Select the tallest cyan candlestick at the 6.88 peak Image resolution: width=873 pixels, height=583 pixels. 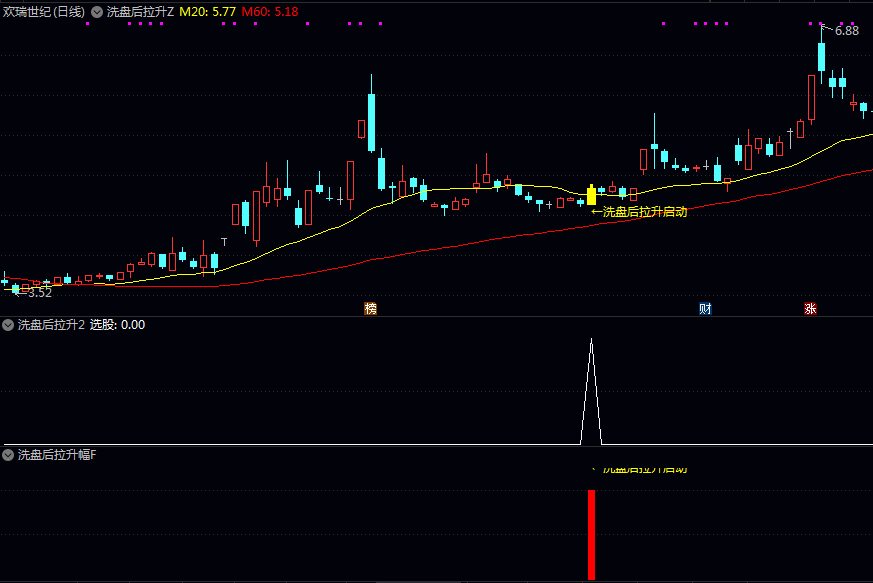pos(821,55)
